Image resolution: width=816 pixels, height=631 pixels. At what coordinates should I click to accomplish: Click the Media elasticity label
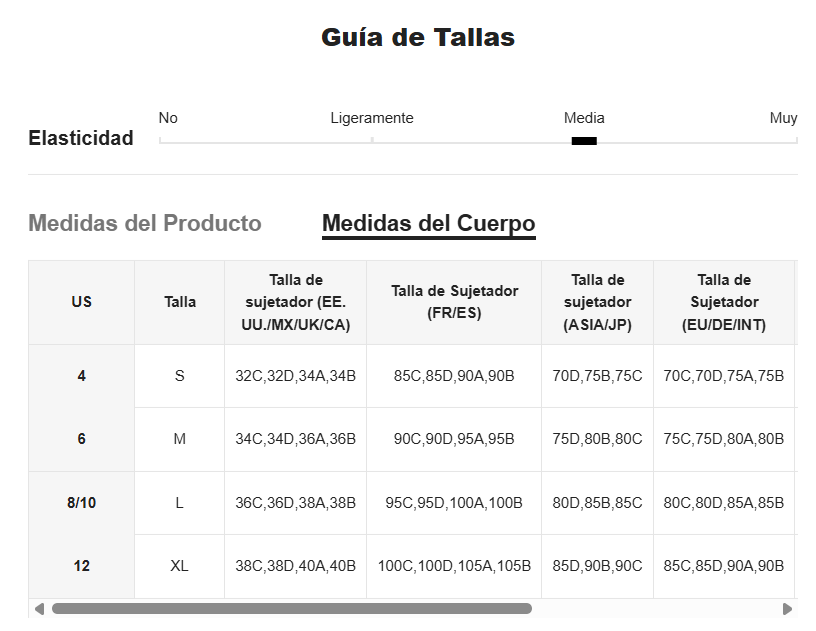click(584, 118)
